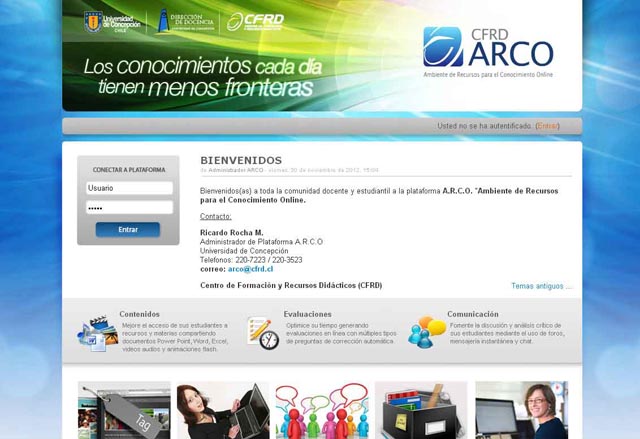The height and width of the screenshot is (439, 640).
Task: Click the Evaluaciones checklist and clock icon
Action: (x=263, y=333)
